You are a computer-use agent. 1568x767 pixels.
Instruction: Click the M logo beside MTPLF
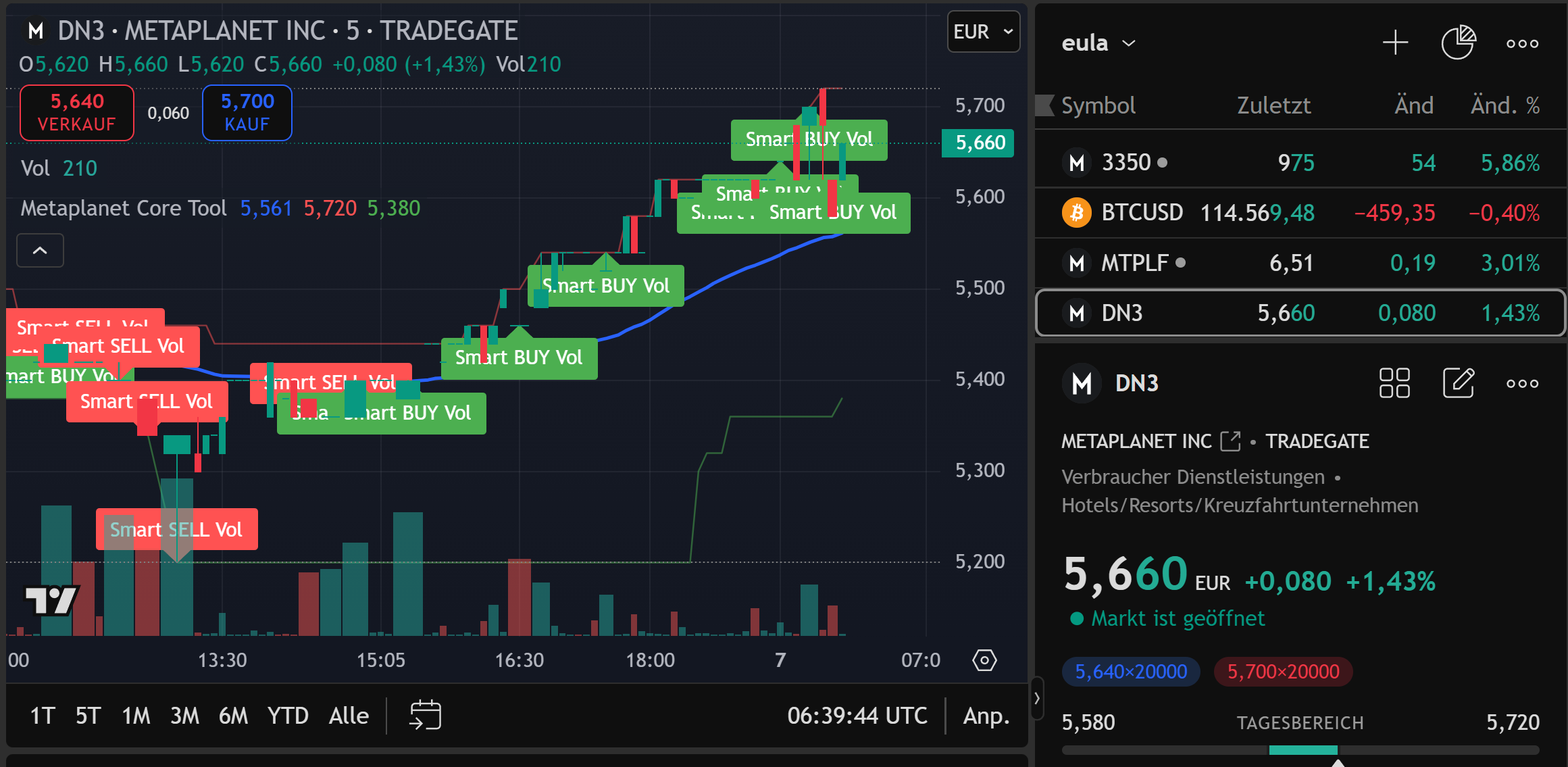(x=1077, y=263)
